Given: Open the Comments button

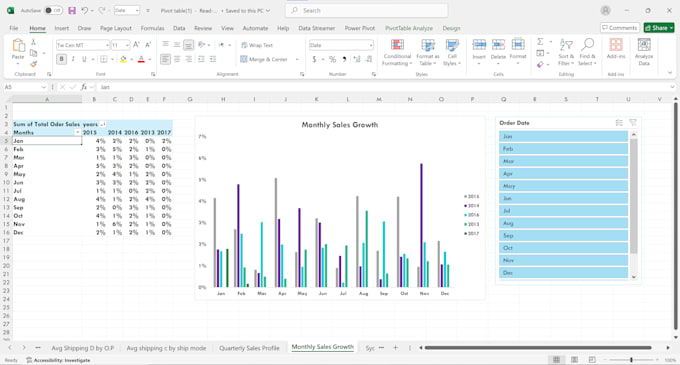Looking at the screenshot, I should [x=620, y=28].
